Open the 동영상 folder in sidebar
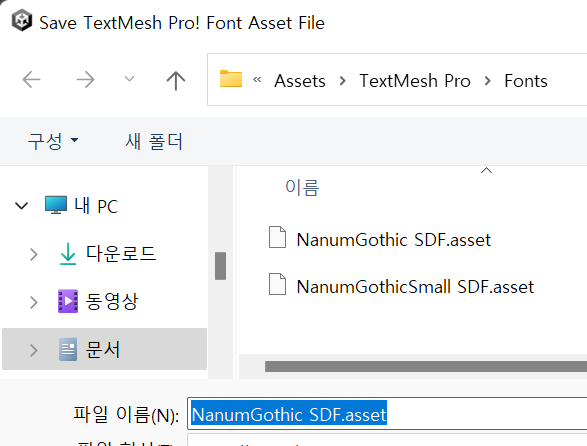The height and width of the screenshot is (446, 587). coord(112,301)
